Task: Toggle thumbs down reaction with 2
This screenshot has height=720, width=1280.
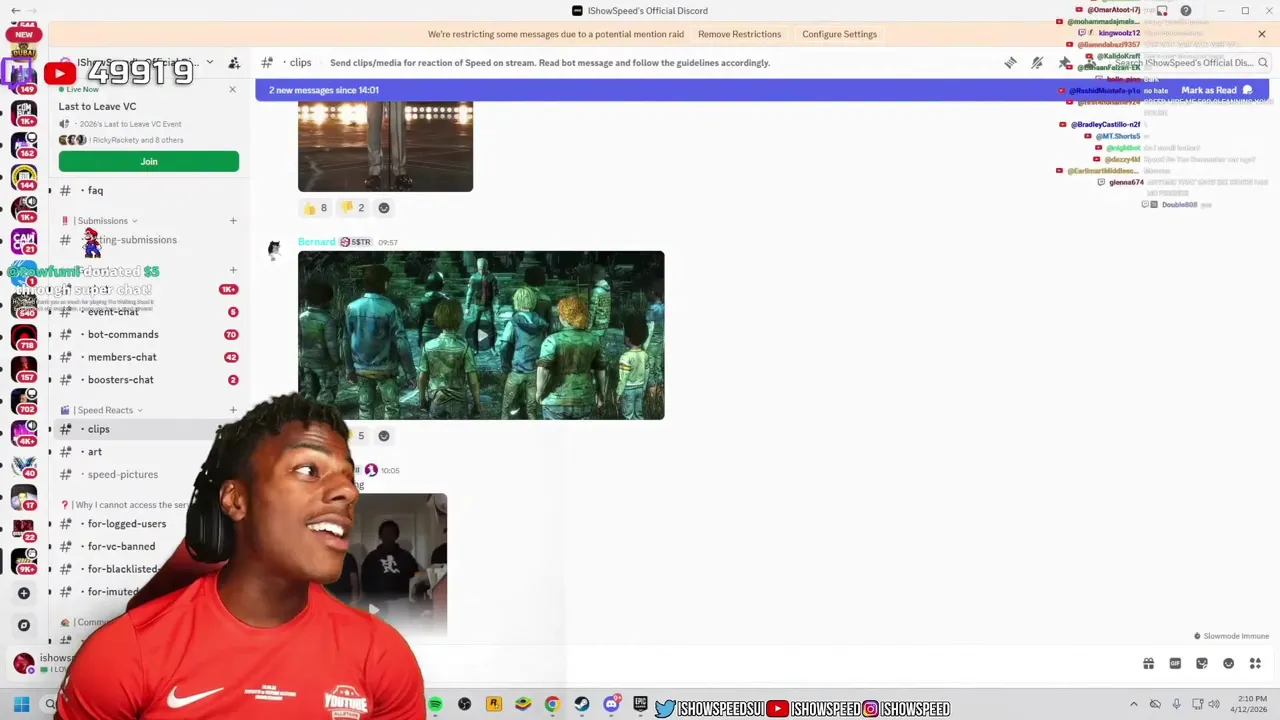Action: click(x=354, y=208)
